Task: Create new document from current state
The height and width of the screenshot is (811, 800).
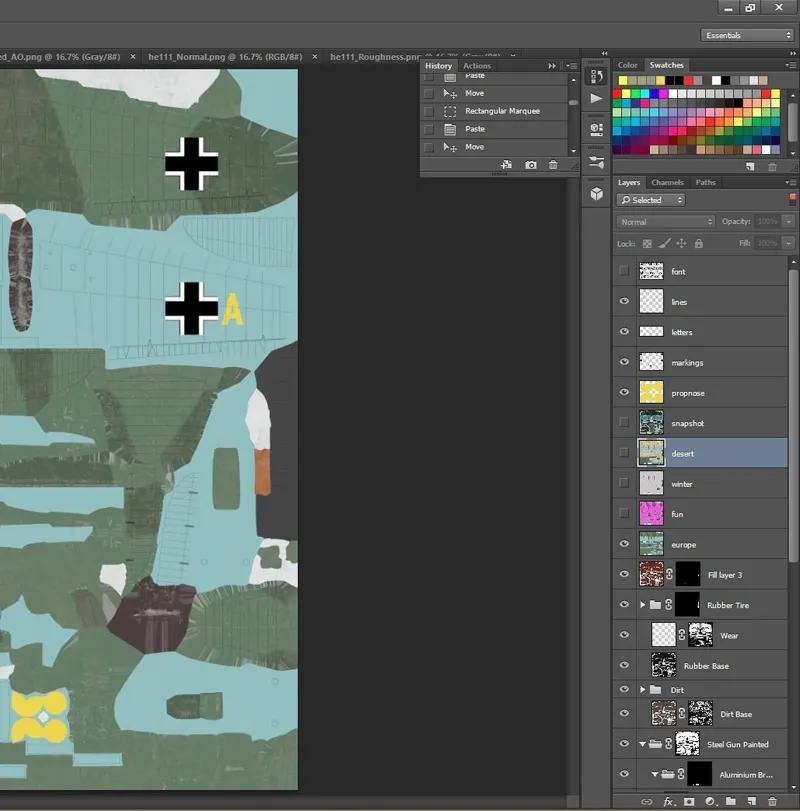Action: tap(507, 165)
